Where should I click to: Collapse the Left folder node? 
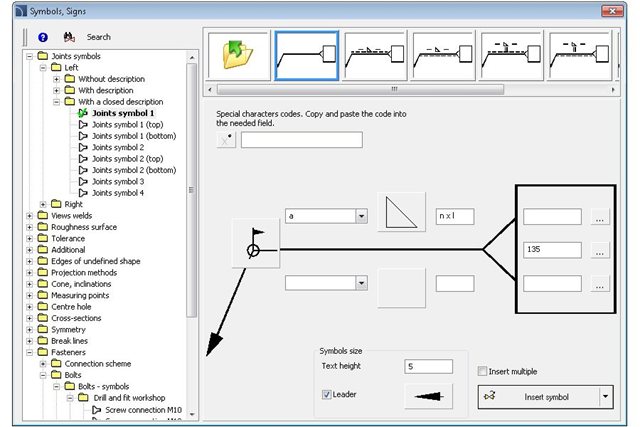43,68
